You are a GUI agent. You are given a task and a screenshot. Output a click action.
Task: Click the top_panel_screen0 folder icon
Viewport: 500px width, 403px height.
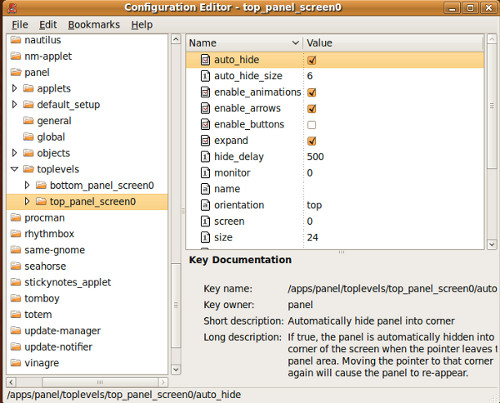click(41, 201)
